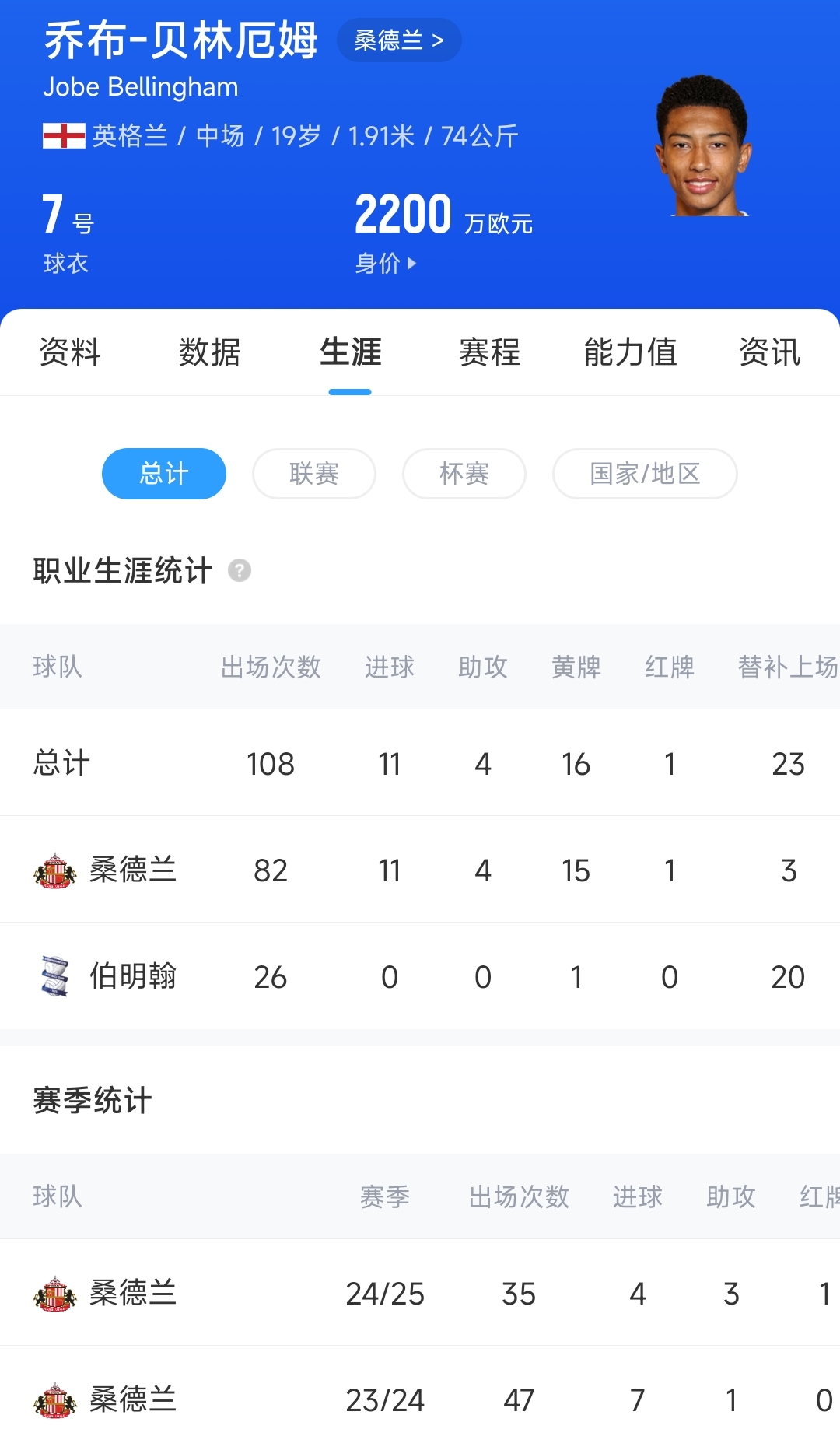
Task: Click Sunderland crest in career stats
Action: tap(55, 870)
